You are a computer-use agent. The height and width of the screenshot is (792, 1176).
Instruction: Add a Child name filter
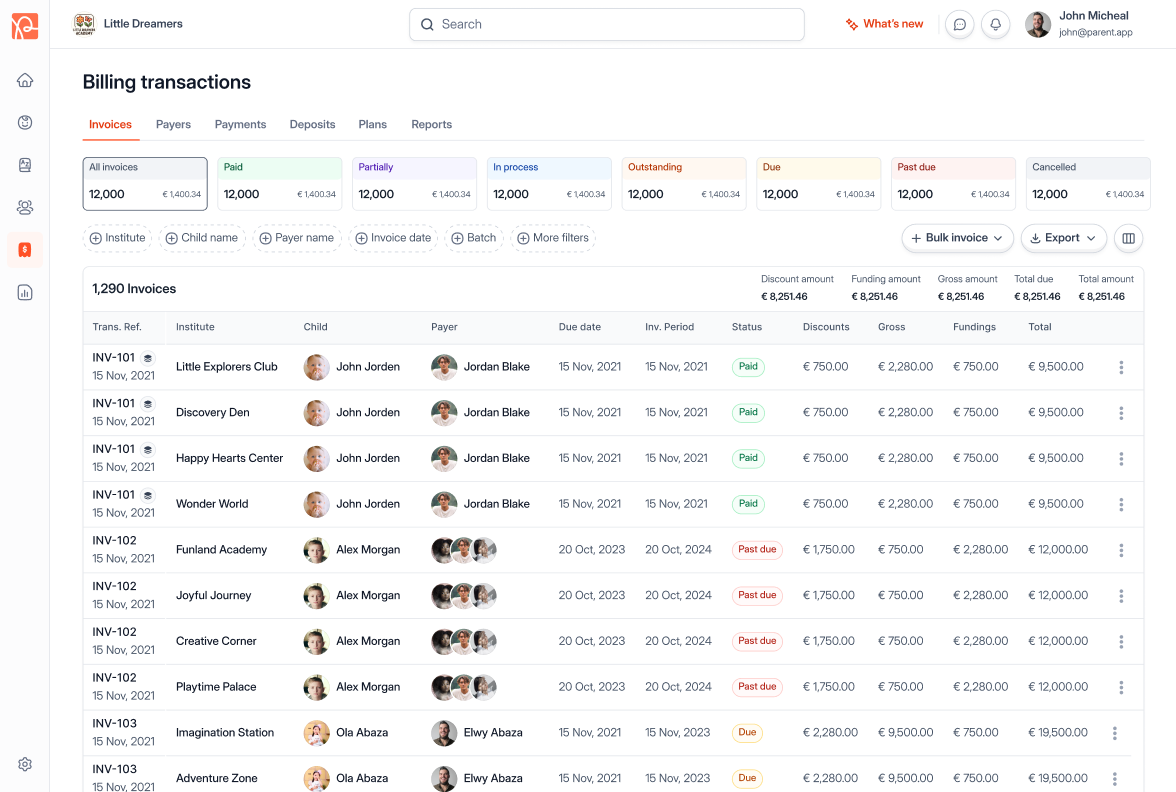pos(202,238)
